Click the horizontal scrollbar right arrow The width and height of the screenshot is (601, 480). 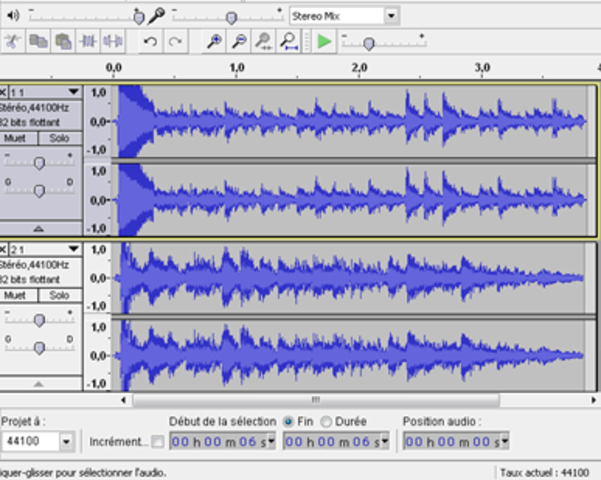pyautogui.click(x=593, y=400)
